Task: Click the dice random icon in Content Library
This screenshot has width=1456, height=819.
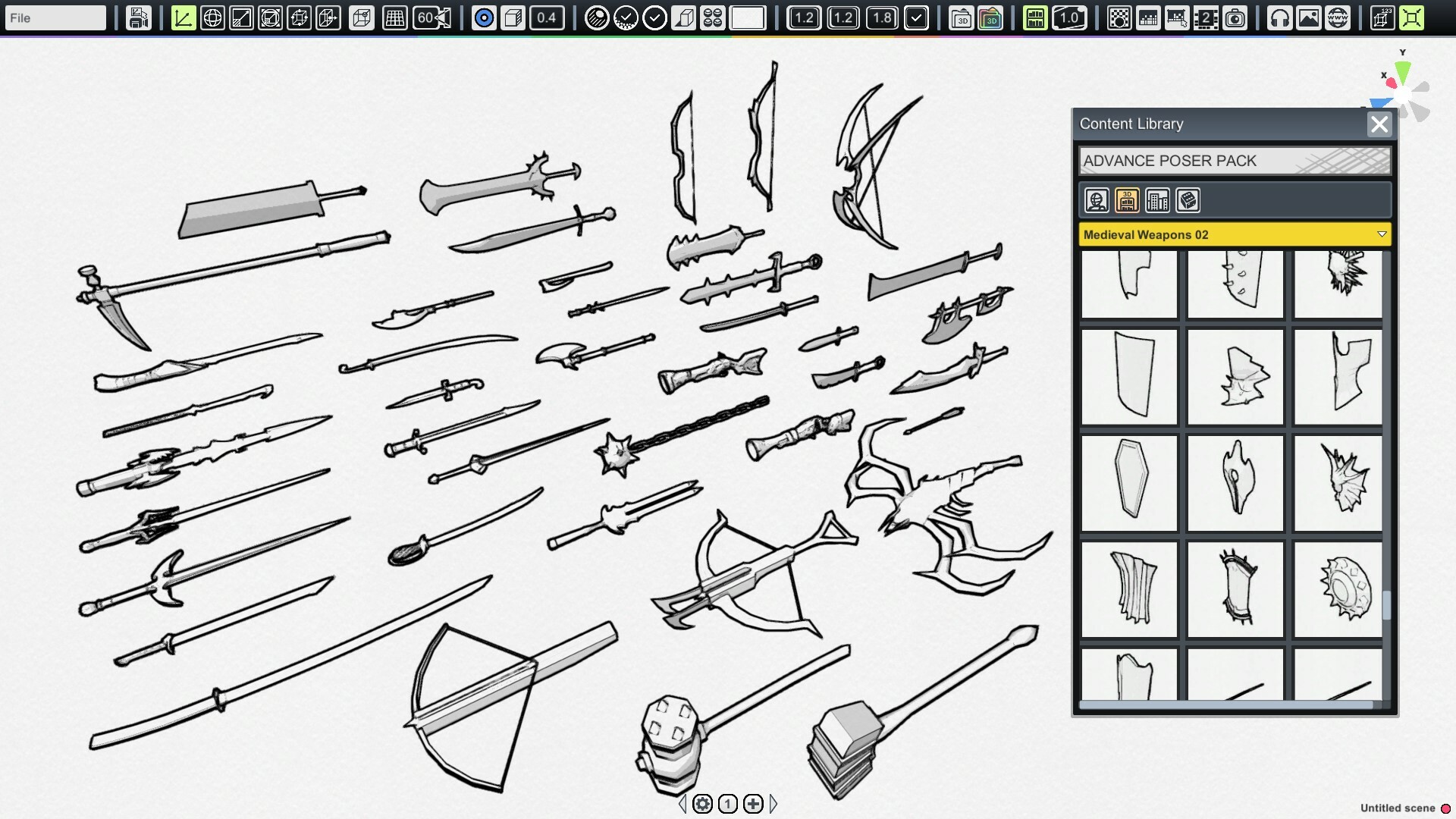Action: pyautogui.click(x=1187, y=200)
